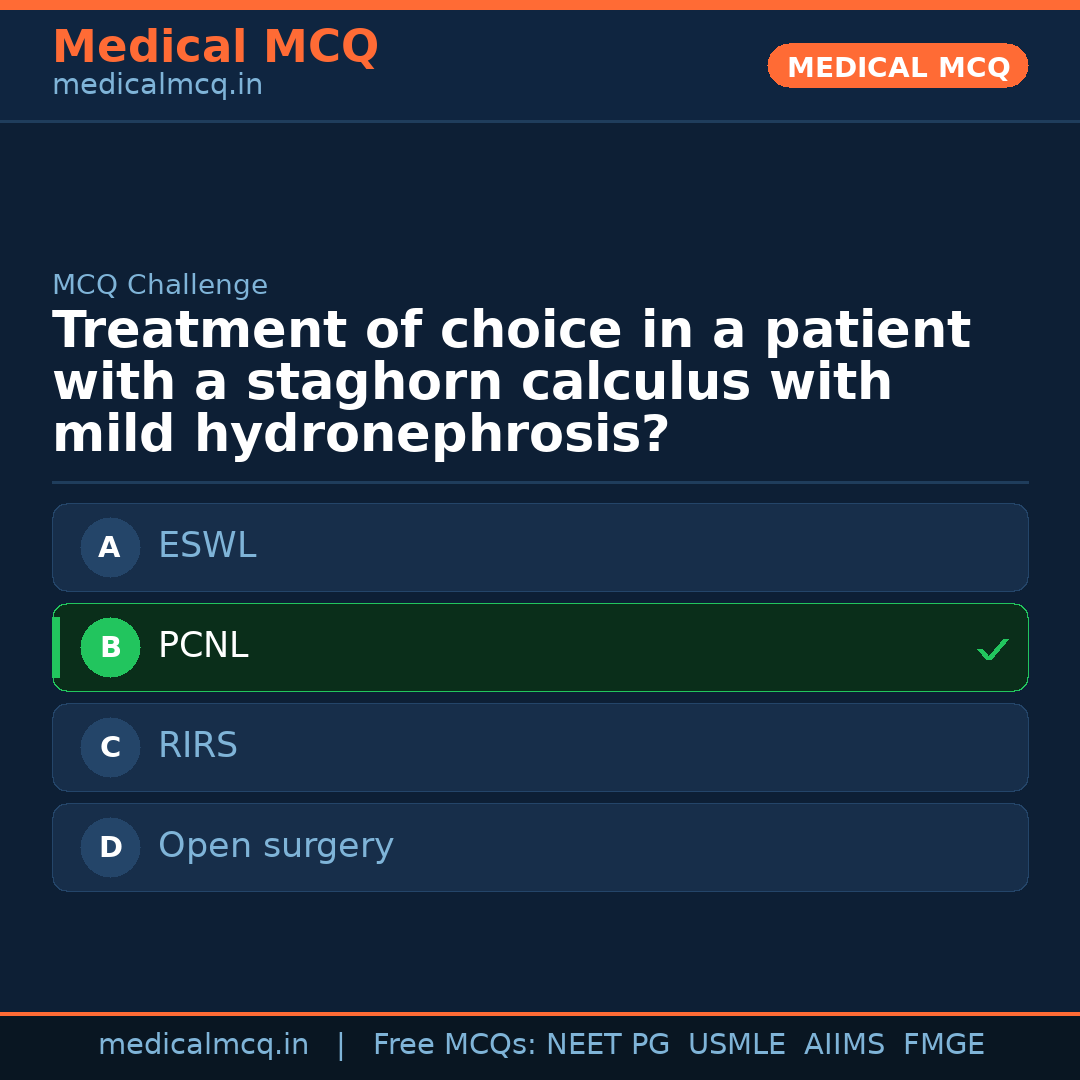Select answer option RIRS

pyautogui.click(x=540, y=747)
